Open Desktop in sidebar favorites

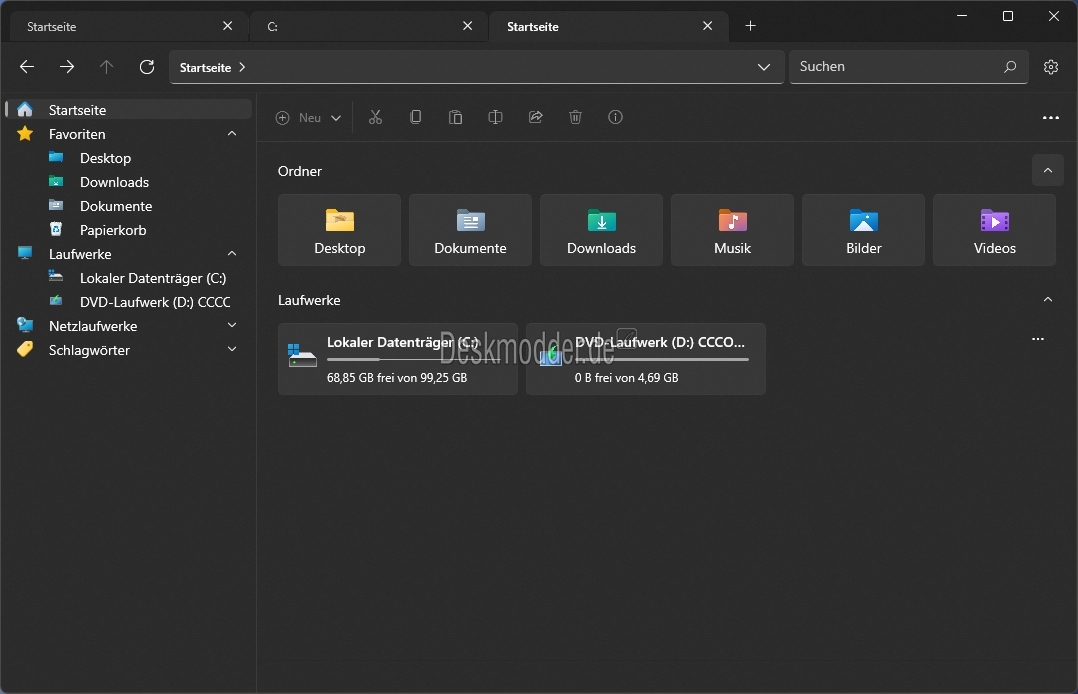tap(129, 158)
